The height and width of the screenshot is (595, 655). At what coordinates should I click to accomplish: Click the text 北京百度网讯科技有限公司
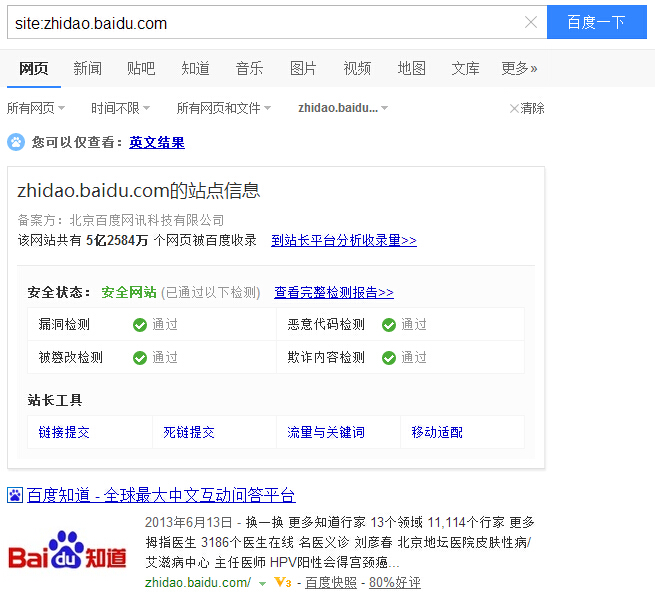[147, 220]
